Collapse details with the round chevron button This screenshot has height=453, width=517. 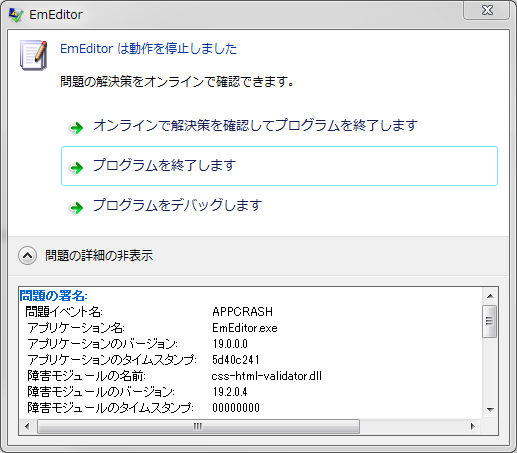pyautogui.click(x=27, y=256)
